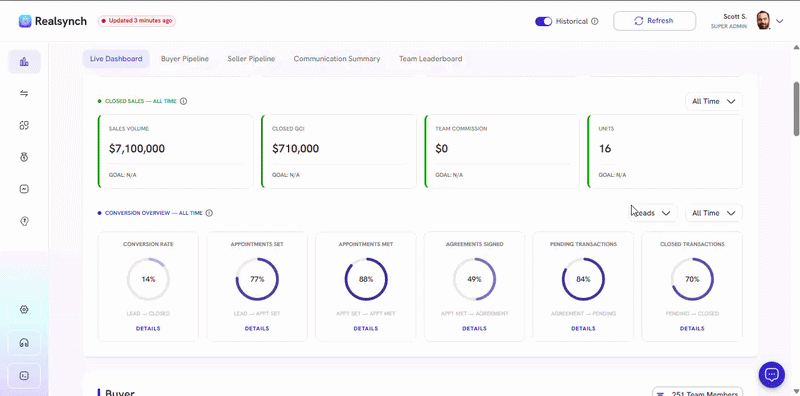Click the Refresh button

(654, 21)
